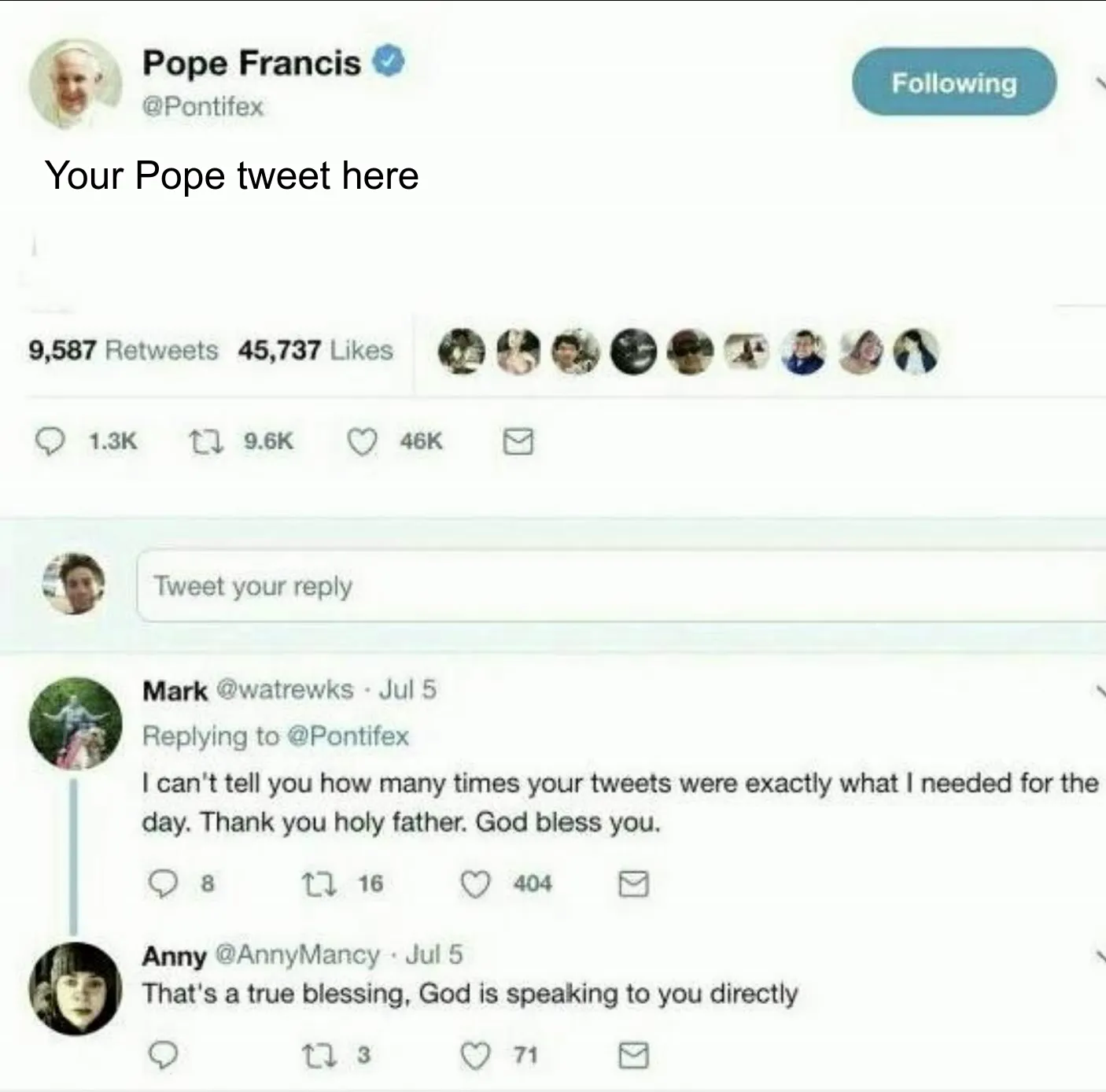Like Mark's reply with 404 likes
1106x1092 pixels.
tap(475, 884)
